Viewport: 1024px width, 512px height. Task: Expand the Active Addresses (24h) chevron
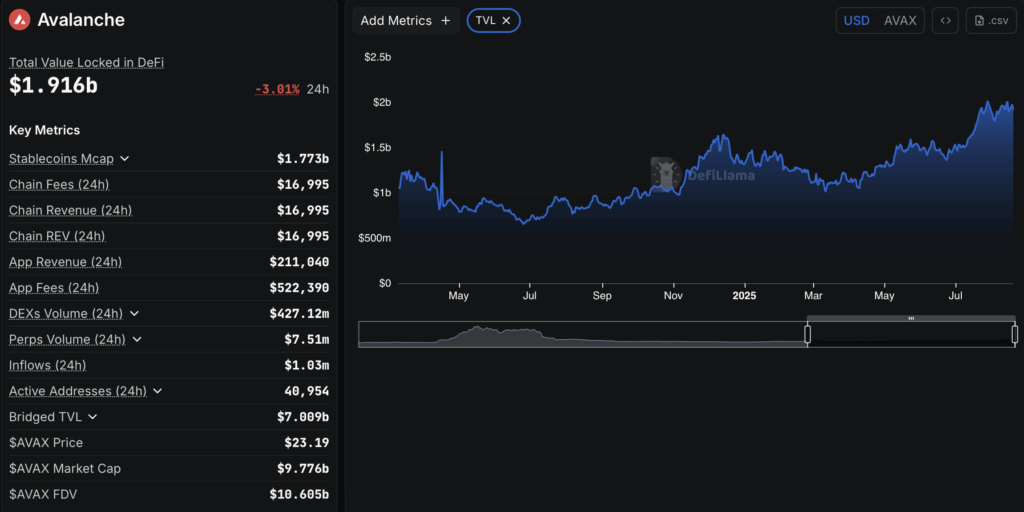157,391
